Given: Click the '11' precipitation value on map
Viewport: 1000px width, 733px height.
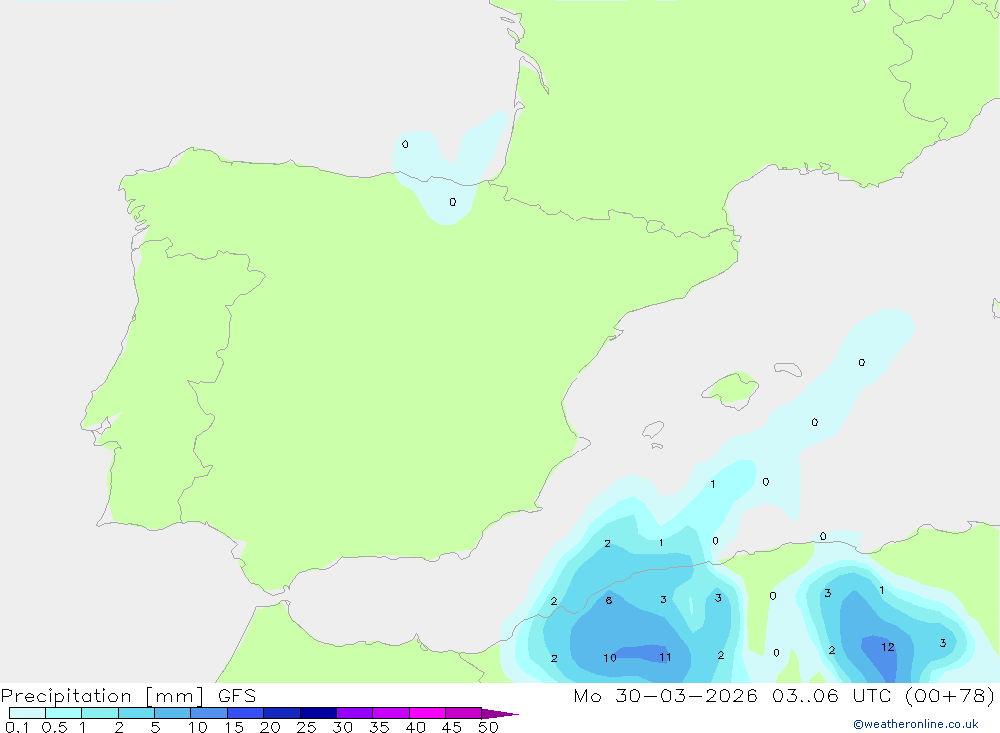Looking at the screenshot, I should 665,657.
